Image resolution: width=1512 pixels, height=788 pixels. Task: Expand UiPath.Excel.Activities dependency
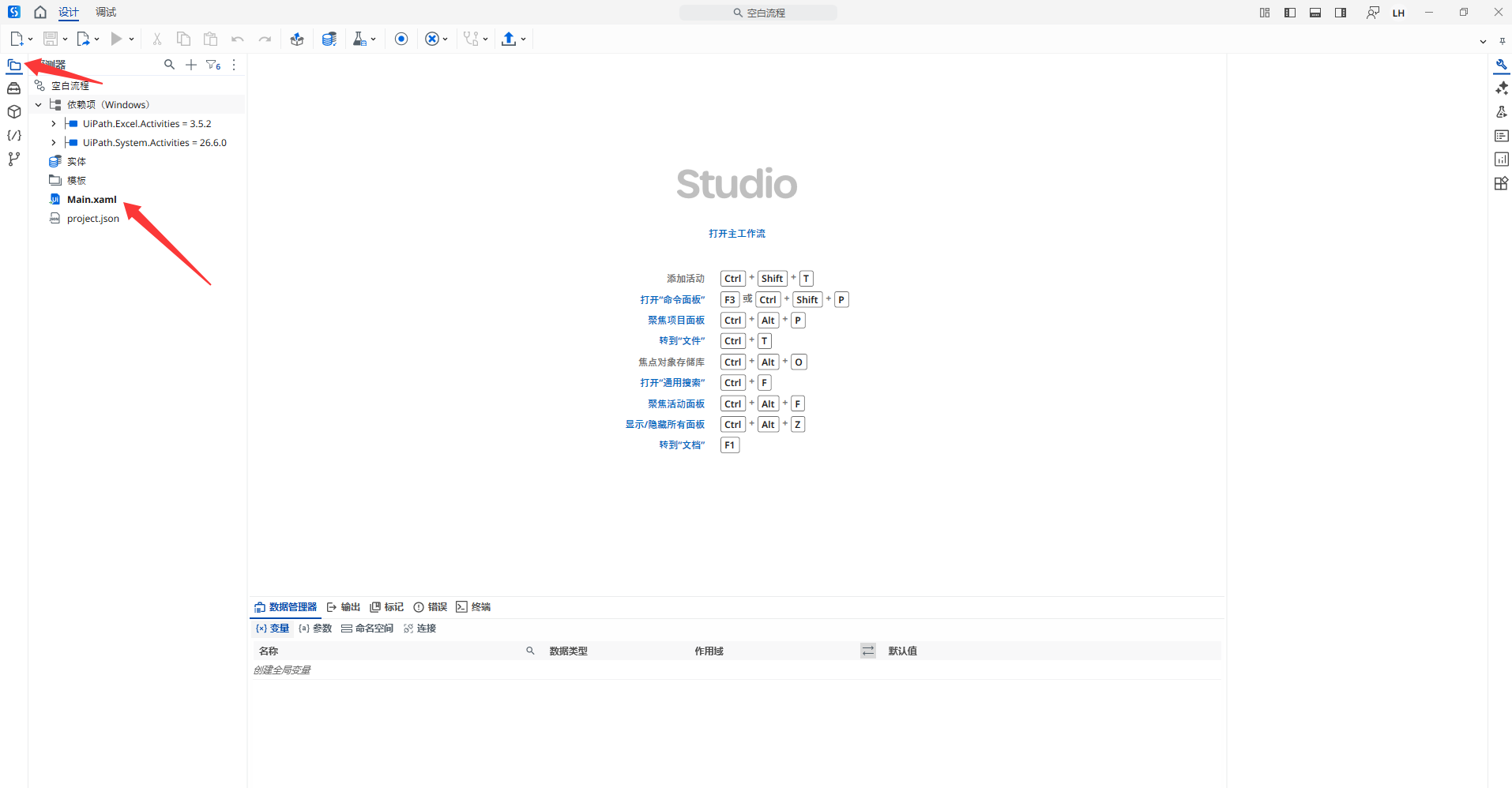54,123
